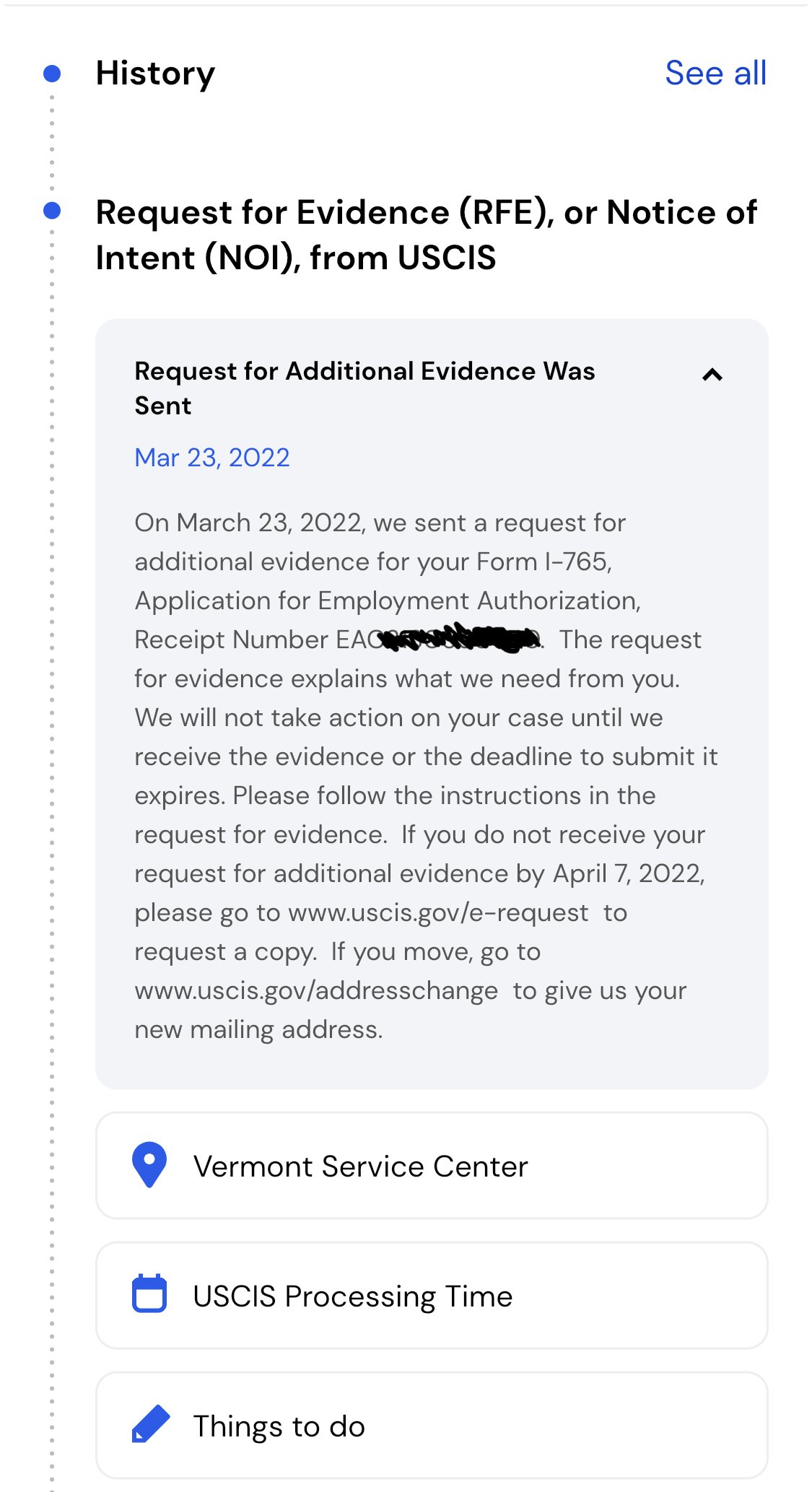
Task: Click the blacked-out receipt number
Action: (x=462, y=639)
